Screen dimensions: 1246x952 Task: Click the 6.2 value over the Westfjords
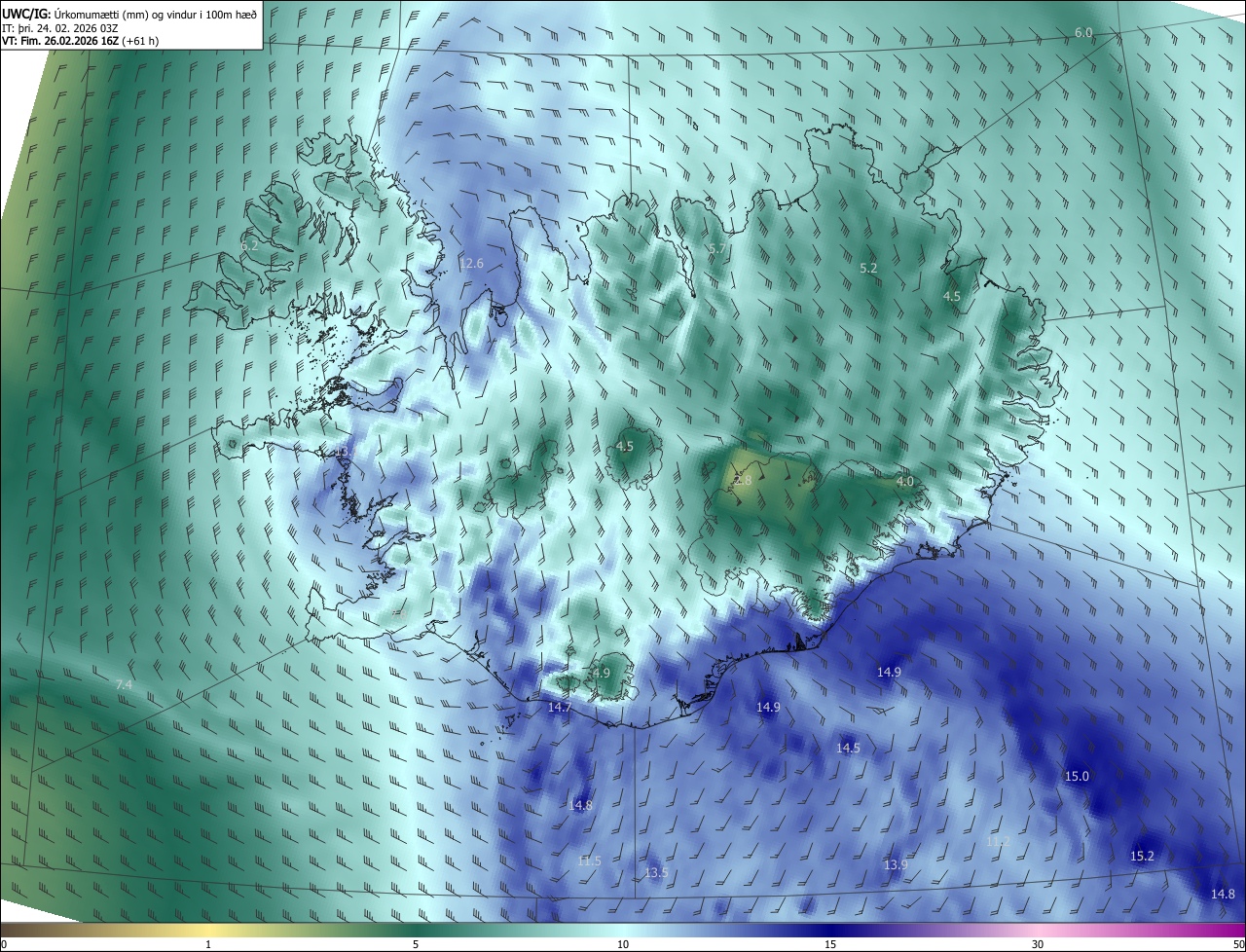250,246
